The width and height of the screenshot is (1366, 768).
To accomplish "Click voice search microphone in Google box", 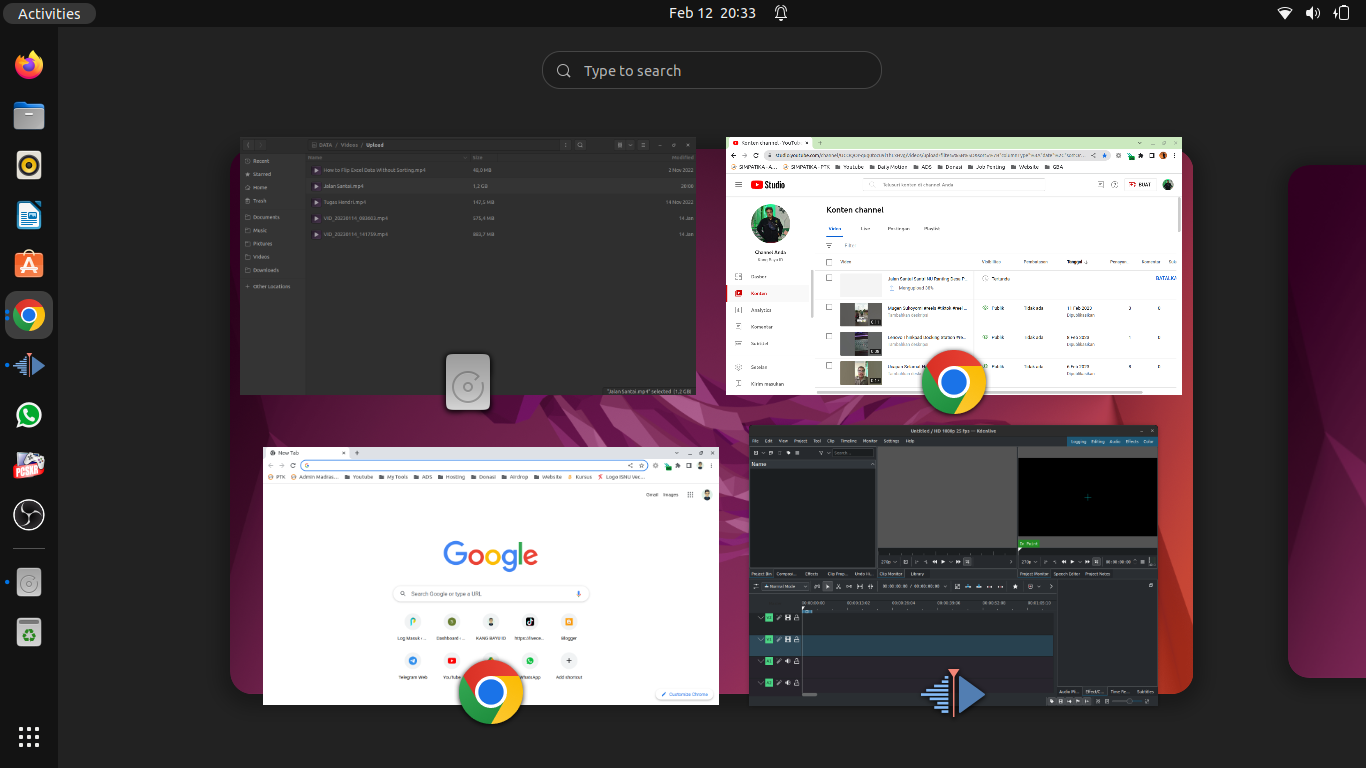I will point(578,594).
